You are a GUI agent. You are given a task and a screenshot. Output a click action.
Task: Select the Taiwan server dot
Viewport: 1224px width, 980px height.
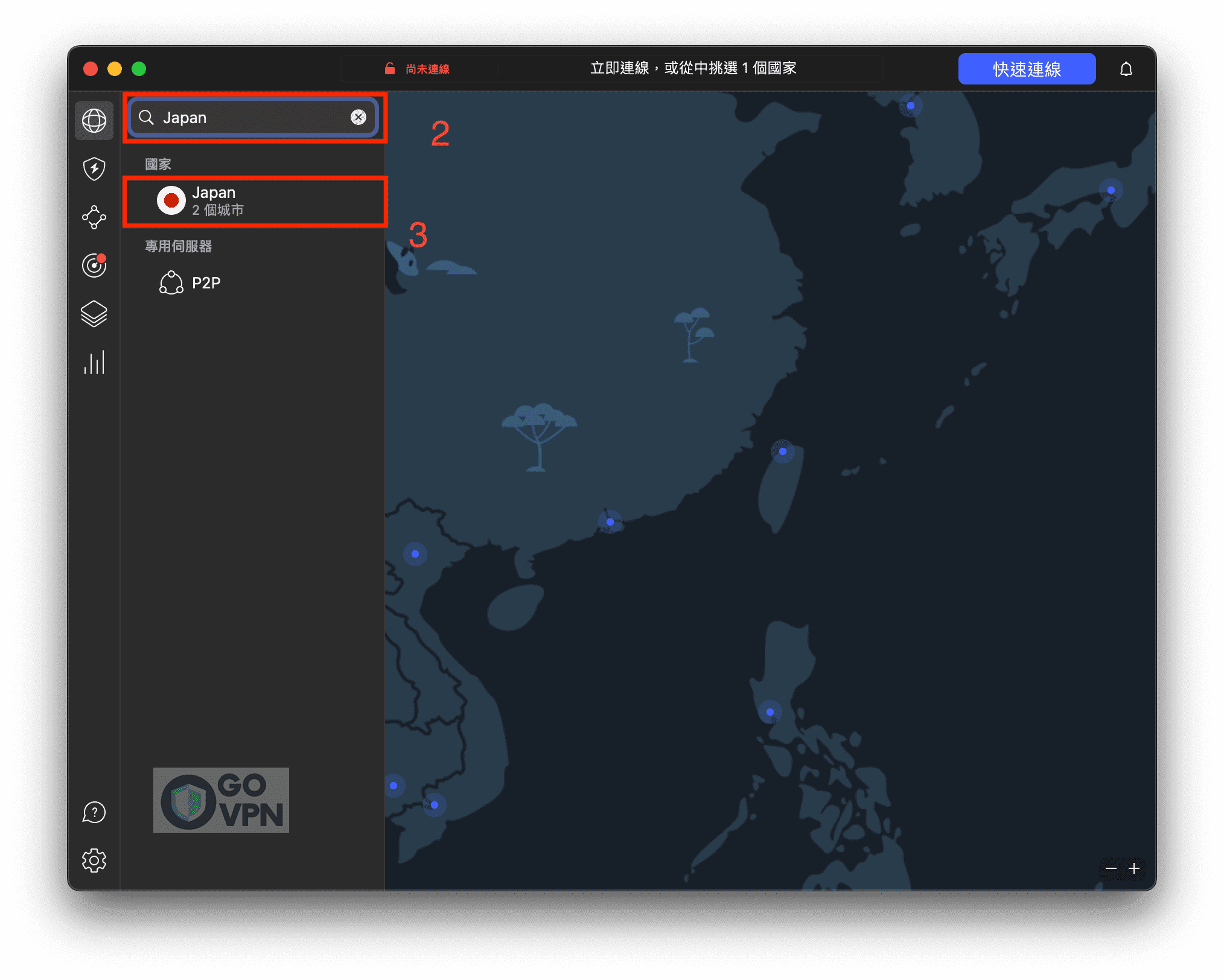[783, 451]
